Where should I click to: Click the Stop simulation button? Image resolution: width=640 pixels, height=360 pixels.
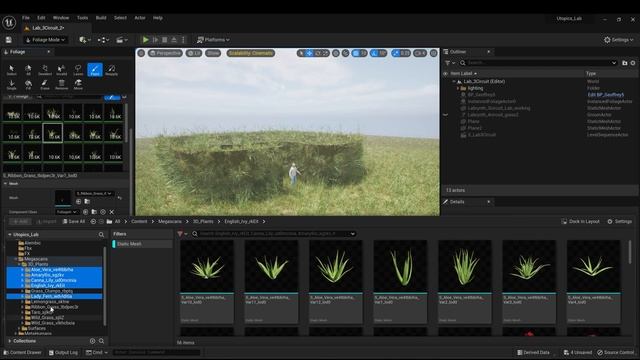click(x=164, y=40)
